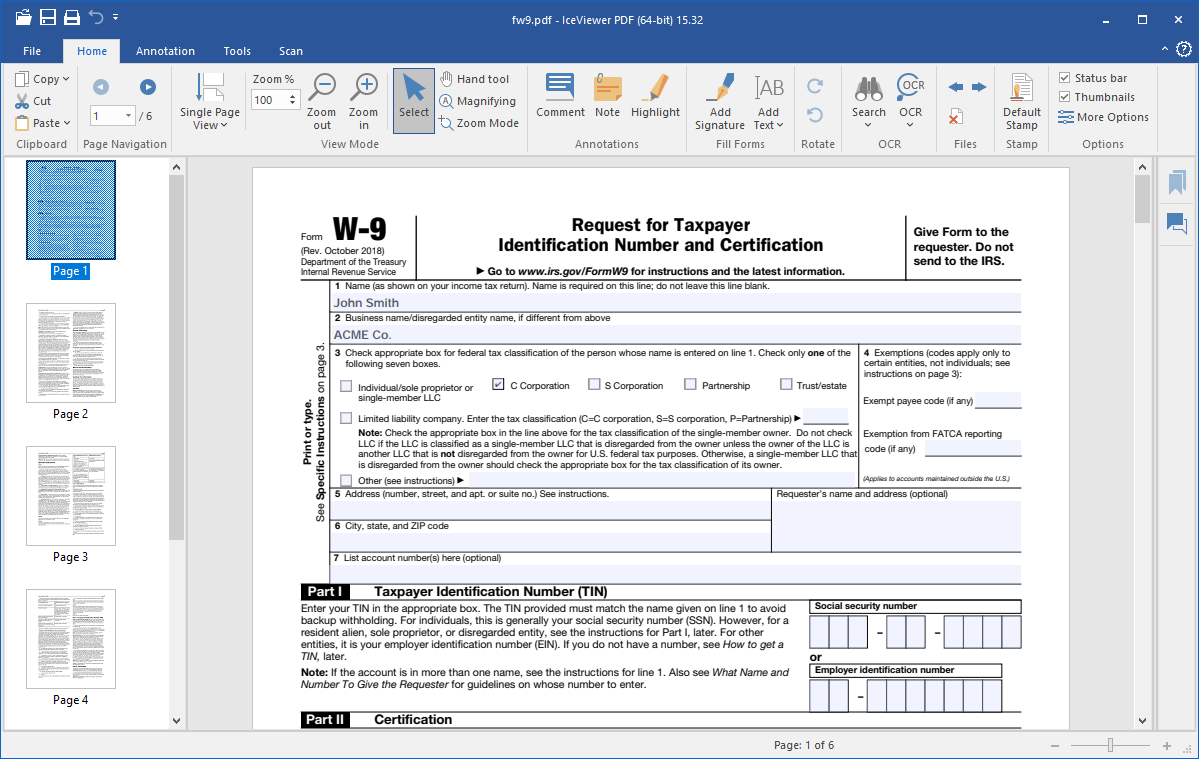Expand the Copy dropdown
1199x759 pixels.
point(66,79)
